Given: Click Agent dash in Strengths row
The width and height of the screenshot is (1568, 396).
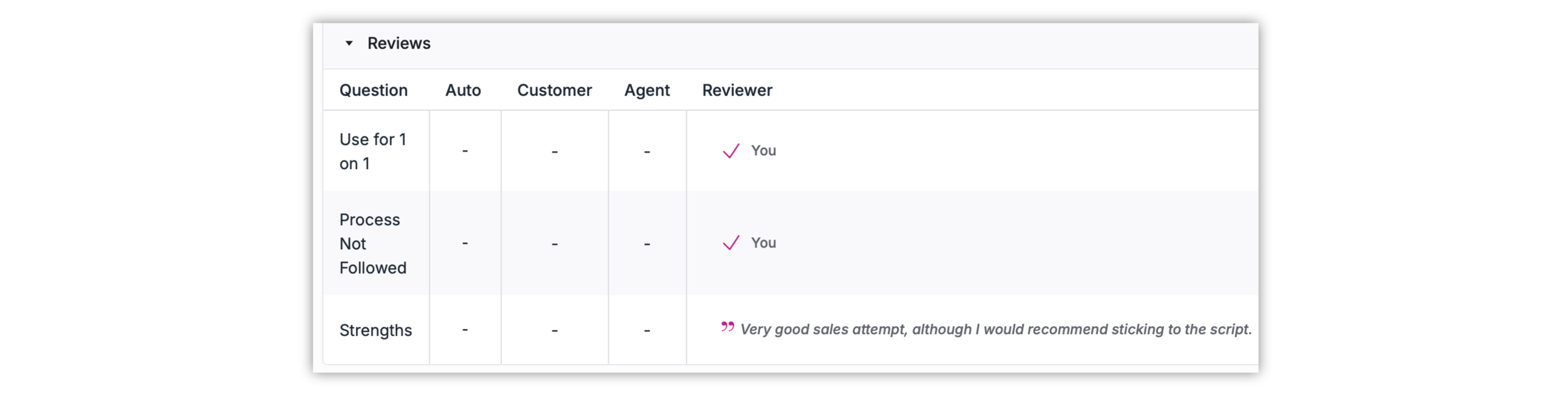Looking at the screenshot, I should click(x=647, y=330).
